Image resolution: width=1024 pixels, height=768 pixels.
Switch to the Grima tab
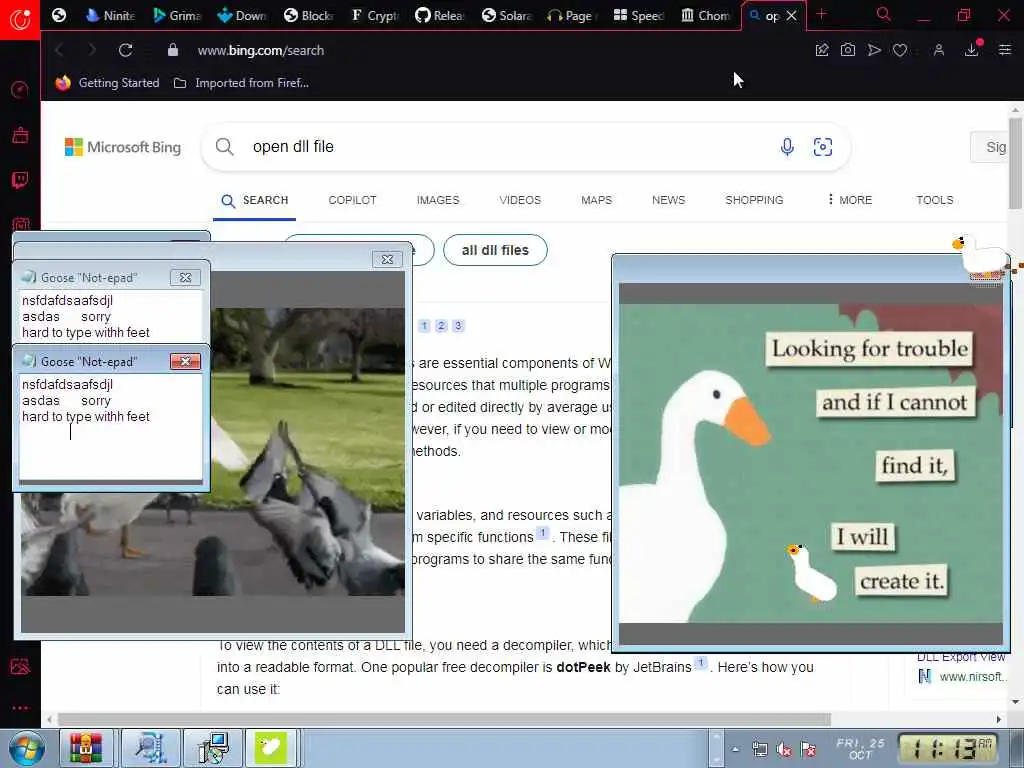coord(177,15)
